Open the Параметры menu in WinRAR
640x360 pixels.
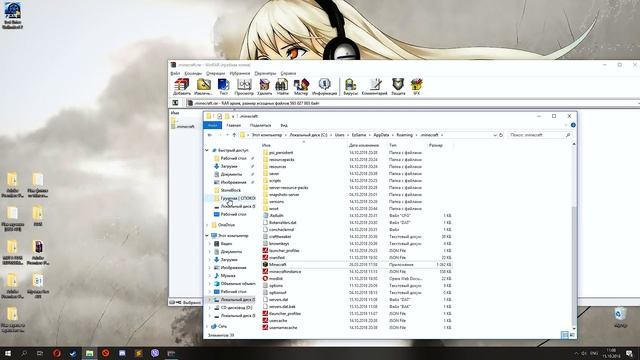[x=265, y=73]
